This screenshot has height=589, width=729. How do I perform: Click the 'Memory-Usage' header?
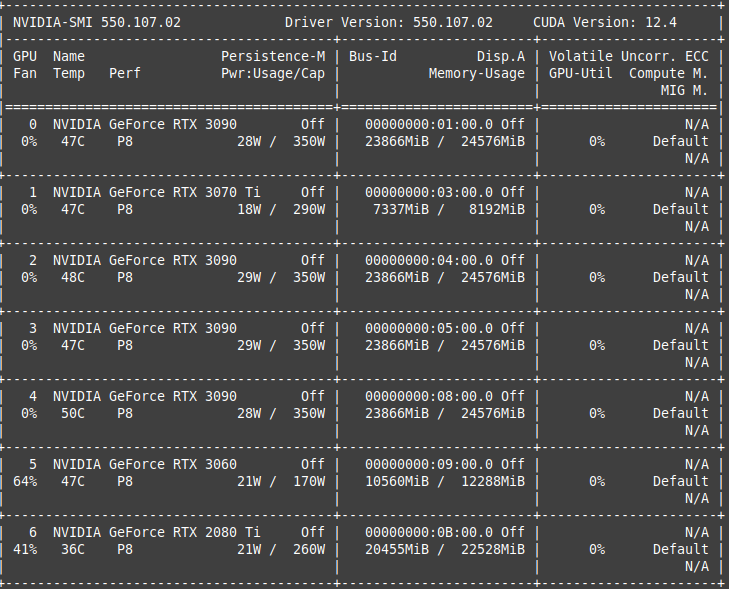477,73
